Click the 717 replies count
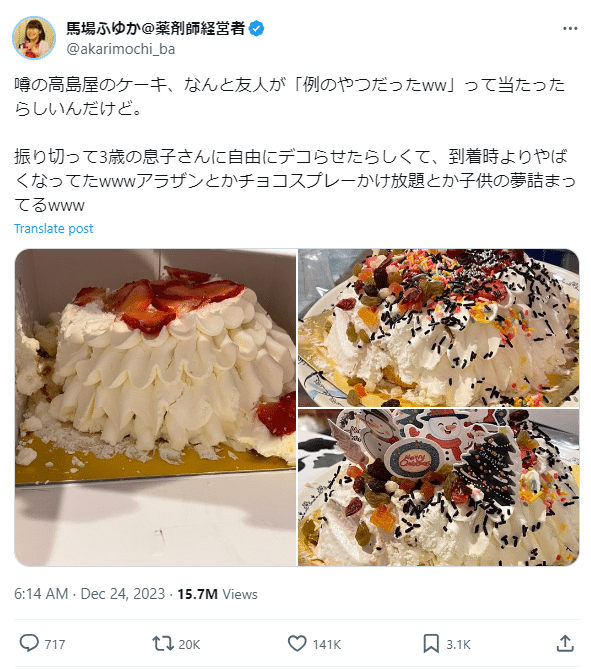The image size is (591, 669). tap(55, 644)
